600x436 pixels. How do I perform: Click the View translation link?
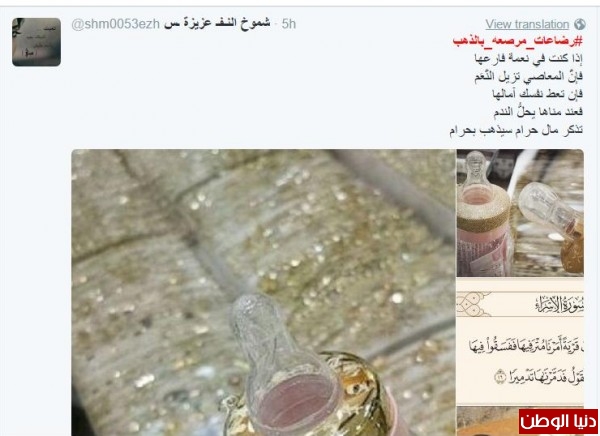coord(527,24)
